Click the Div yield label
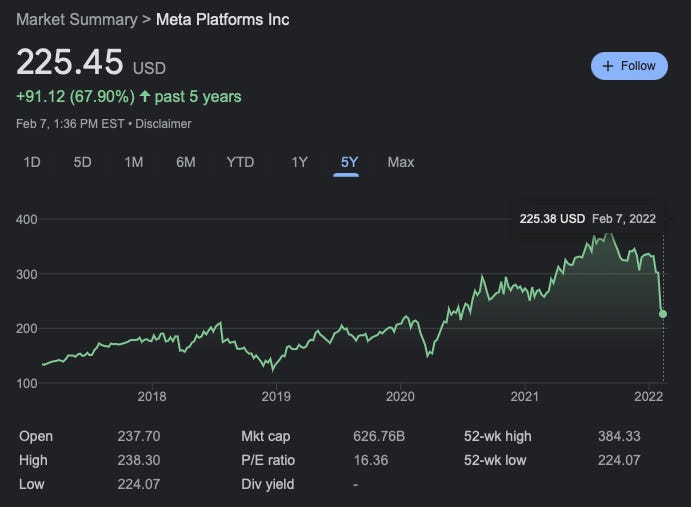This screenshot has width=691, height=507. pyautogui.click(x=267, y=484)
